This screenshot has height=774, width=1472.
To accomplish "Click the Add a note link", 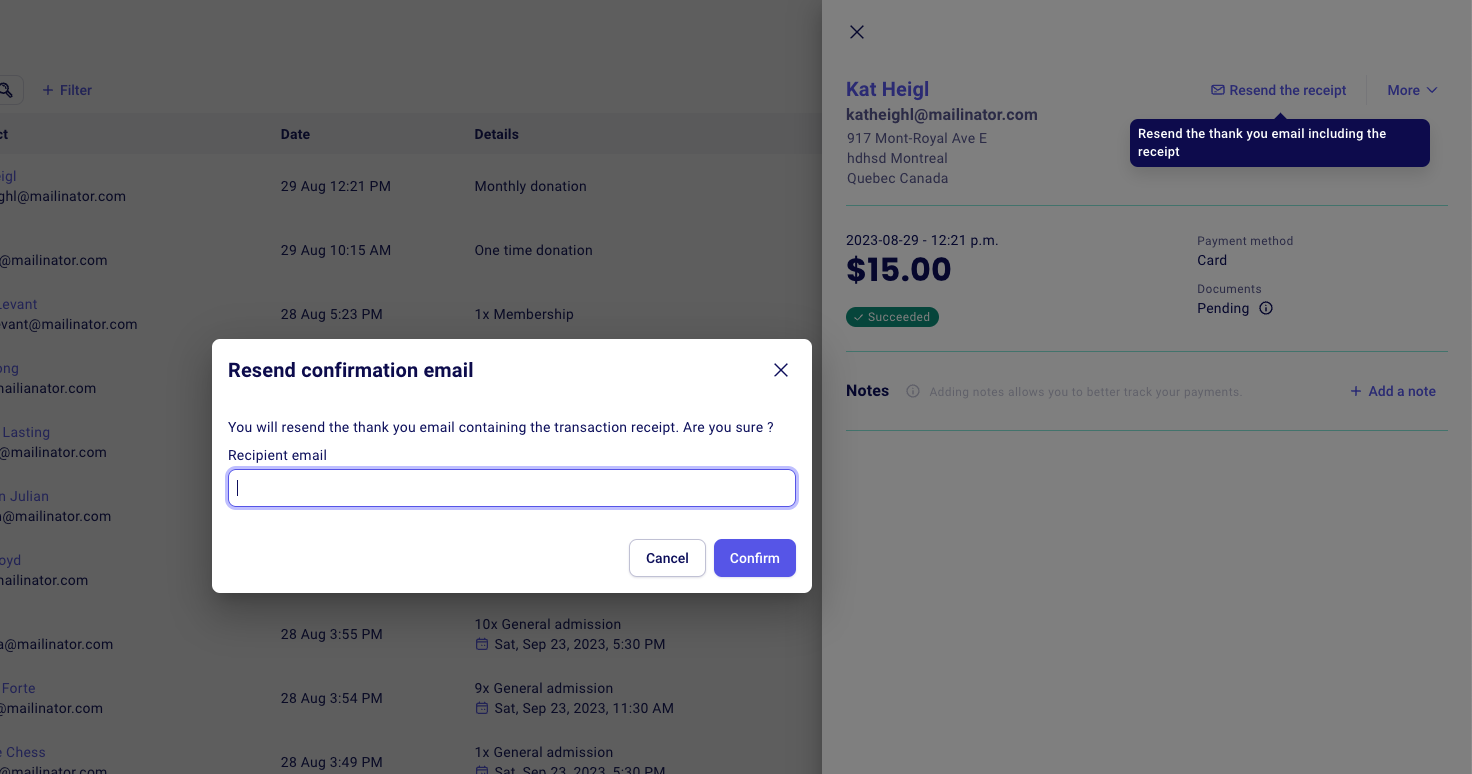I will click(x=1393, y=391).
